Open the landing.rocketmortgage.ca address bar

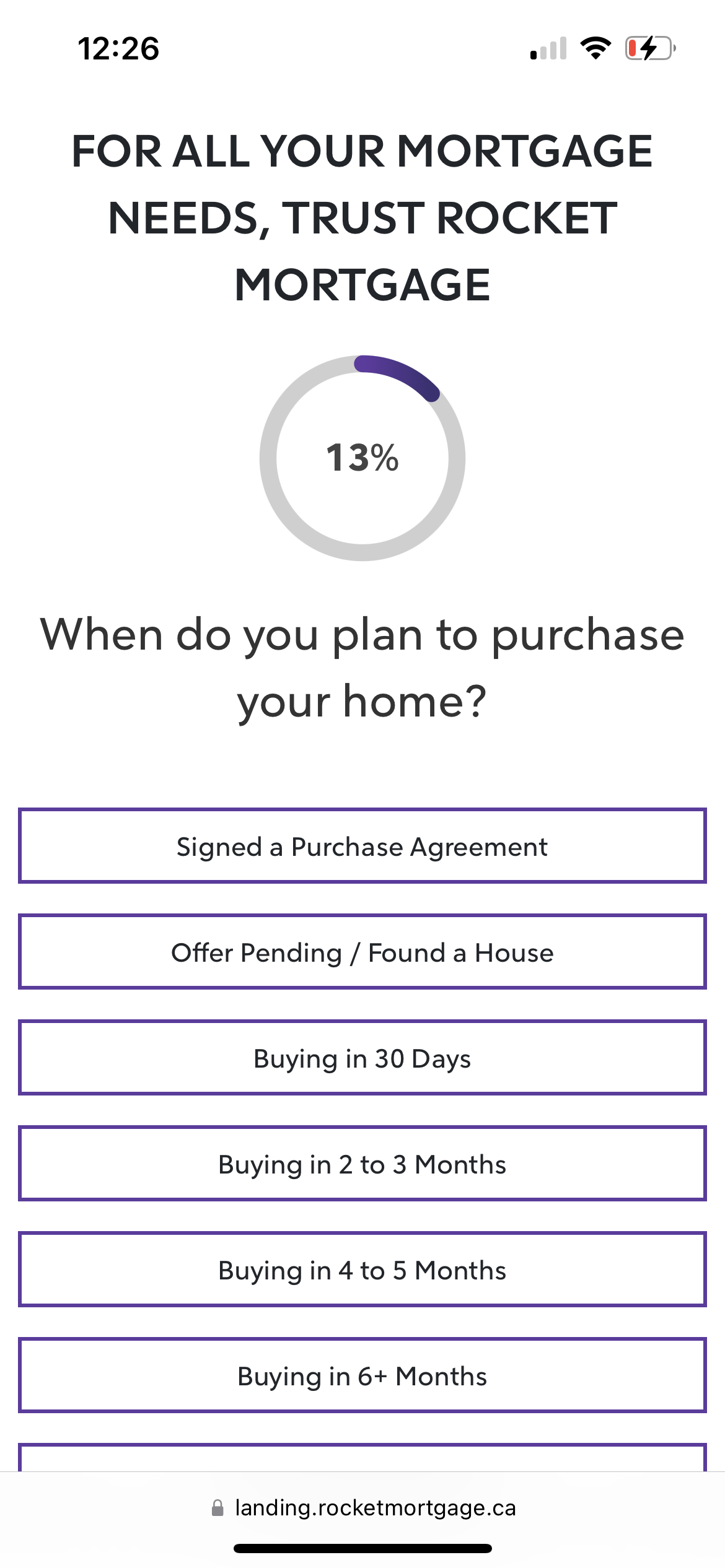point(362,1507)
